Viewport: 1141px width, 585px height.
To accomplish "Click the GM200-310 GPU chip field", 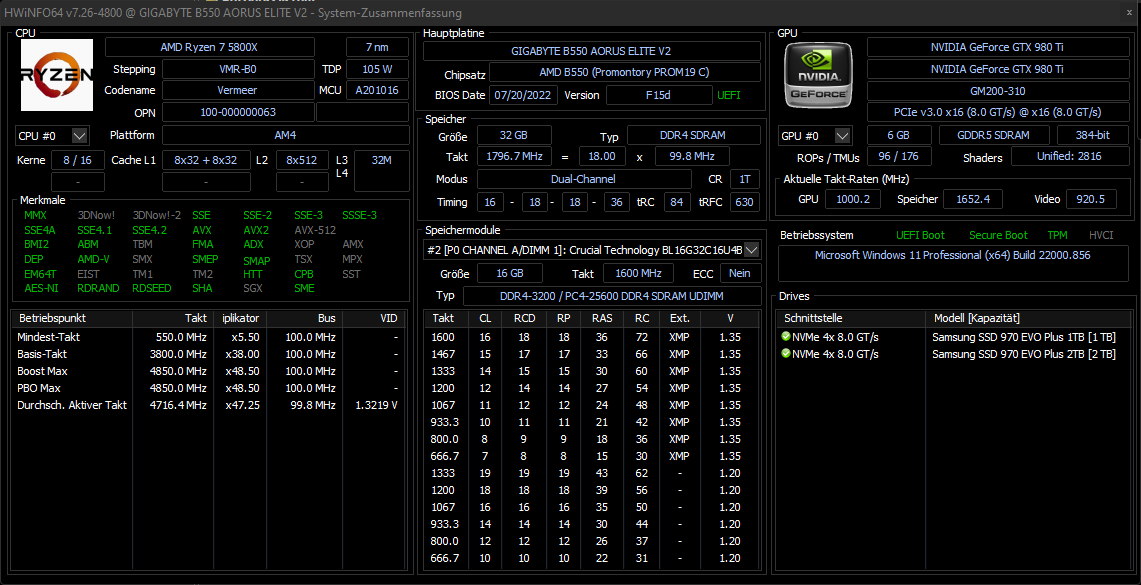I will coord(998,92).
